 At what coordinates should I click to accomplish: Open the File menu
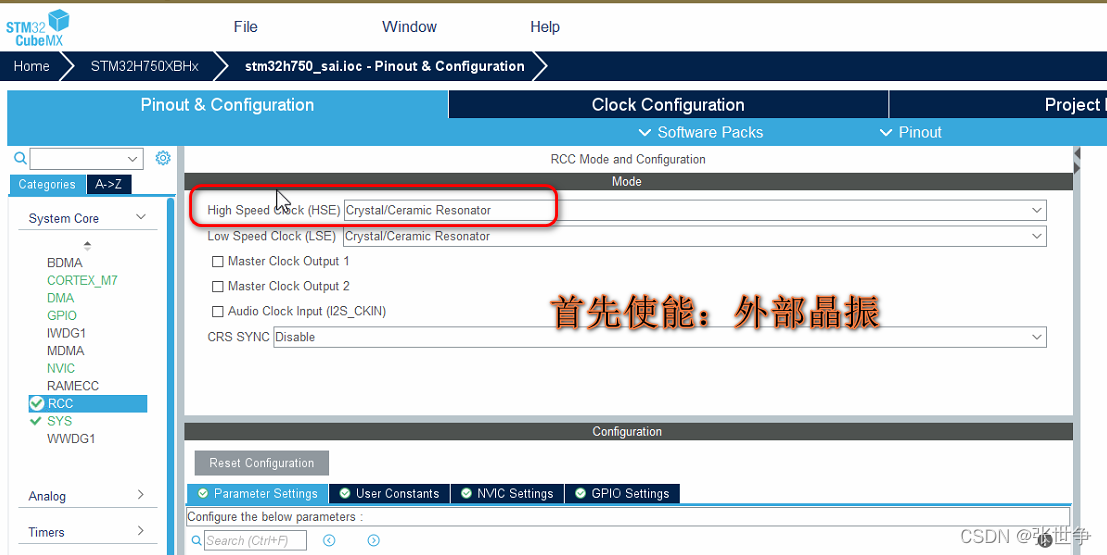[246, 27]
